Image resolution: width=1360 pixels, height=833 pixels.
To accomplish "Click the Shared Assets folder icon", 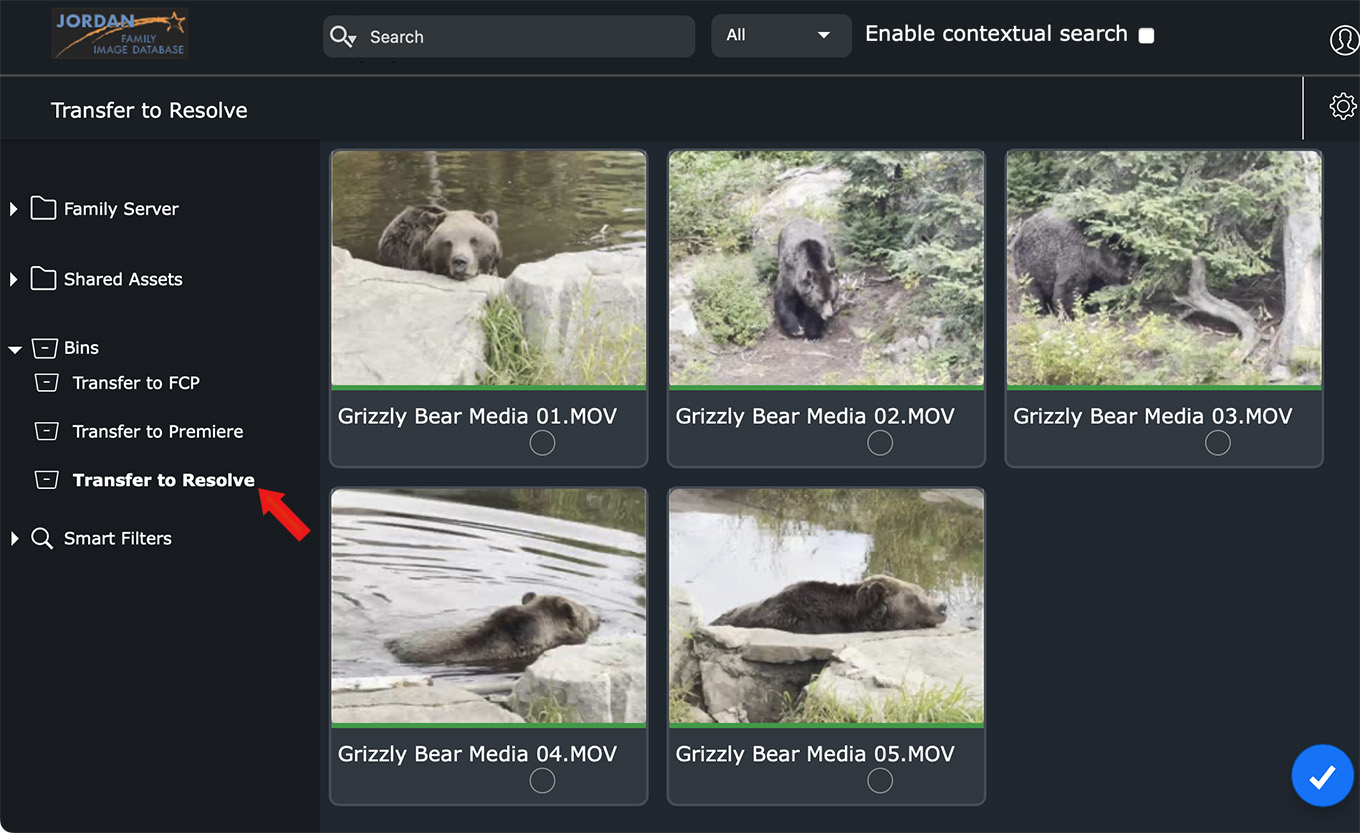I will click(x=43, y=278).
